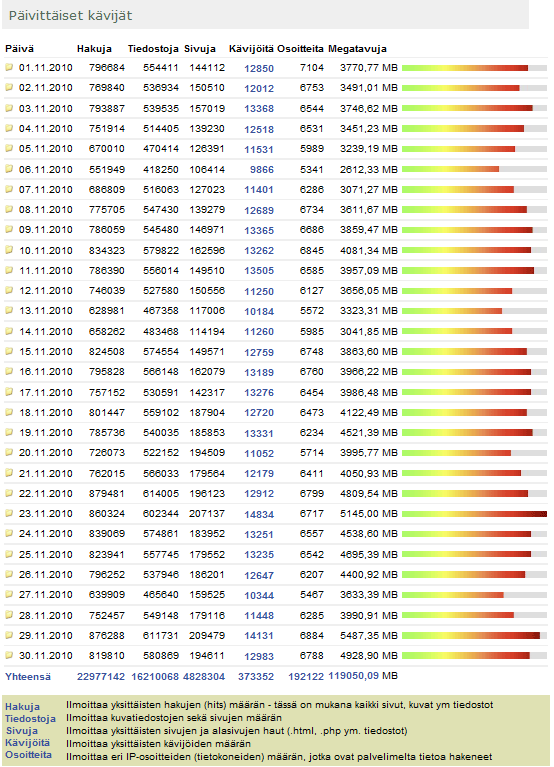Click the visitors link 9866
Screen dimensions: 554x767
pyautogui.click(x=262, y=170)
